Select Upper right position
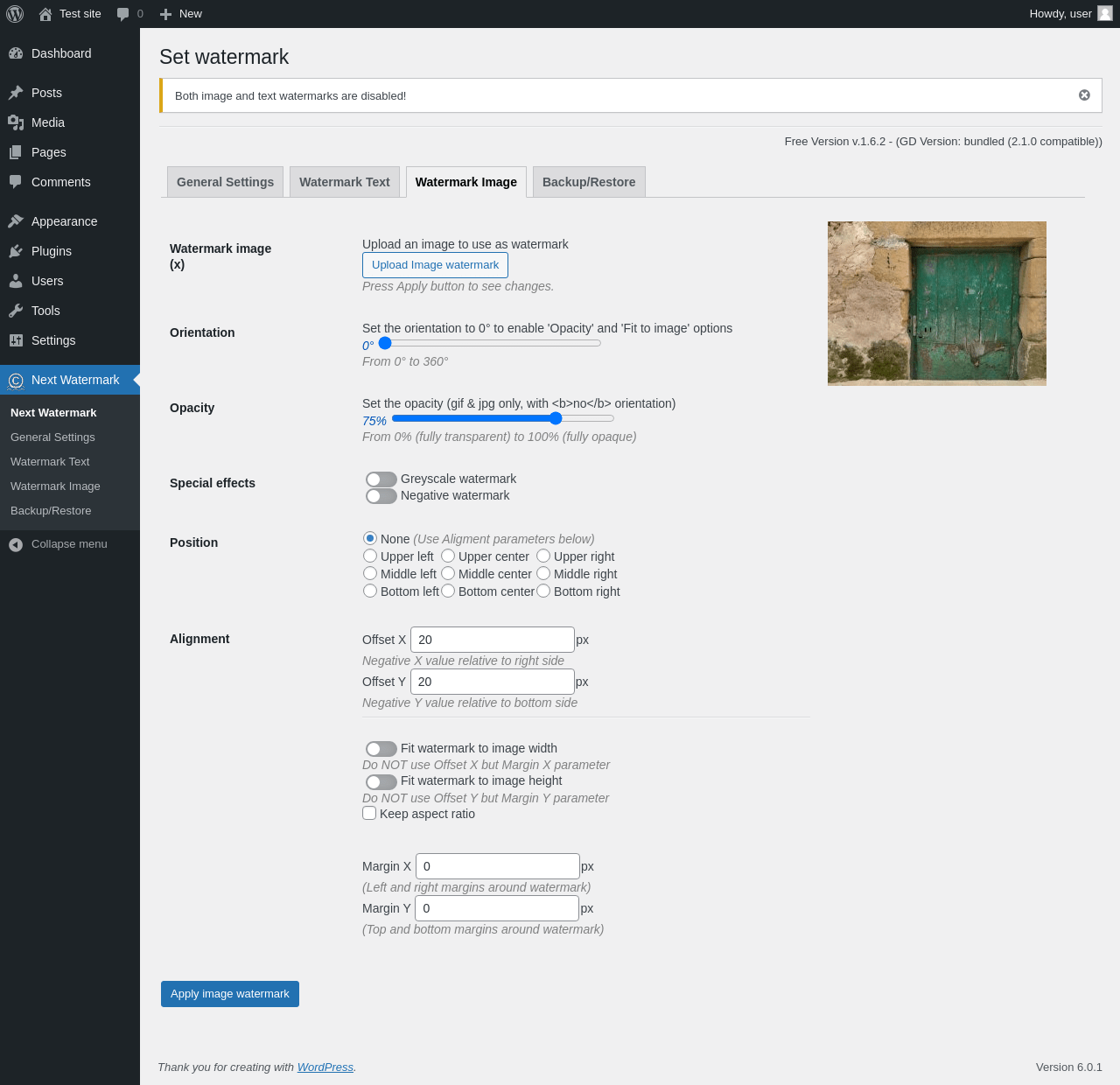 point(543,556)
